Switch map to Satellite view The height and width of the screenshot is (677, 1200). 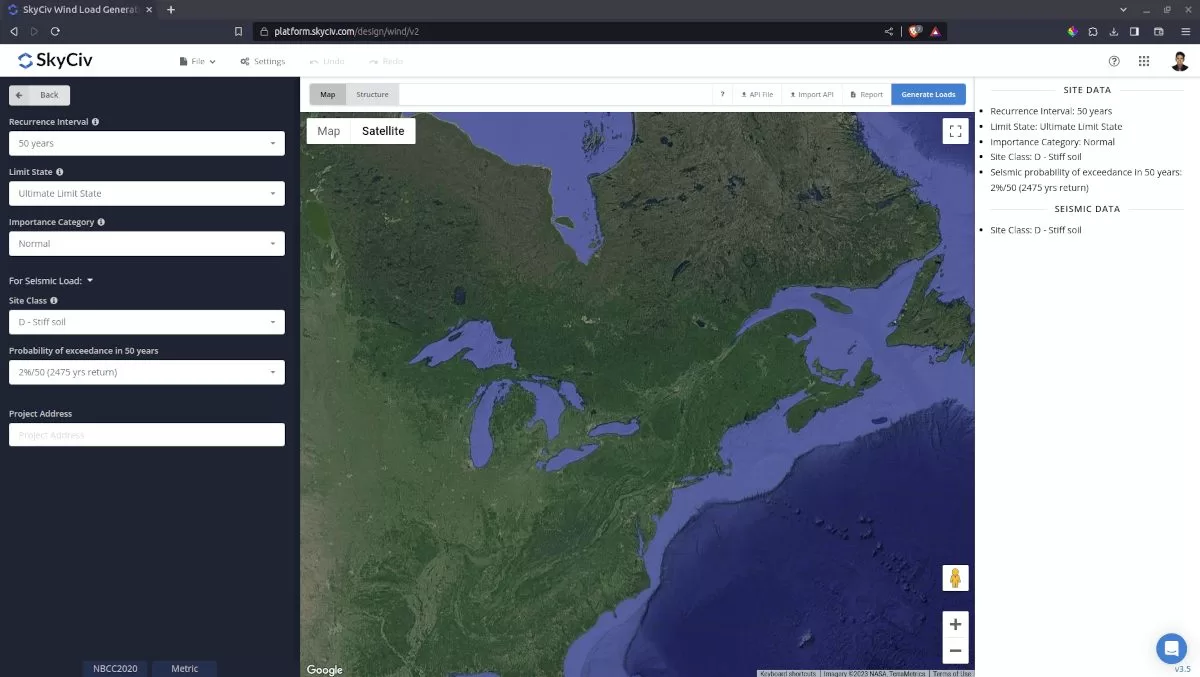385,130
